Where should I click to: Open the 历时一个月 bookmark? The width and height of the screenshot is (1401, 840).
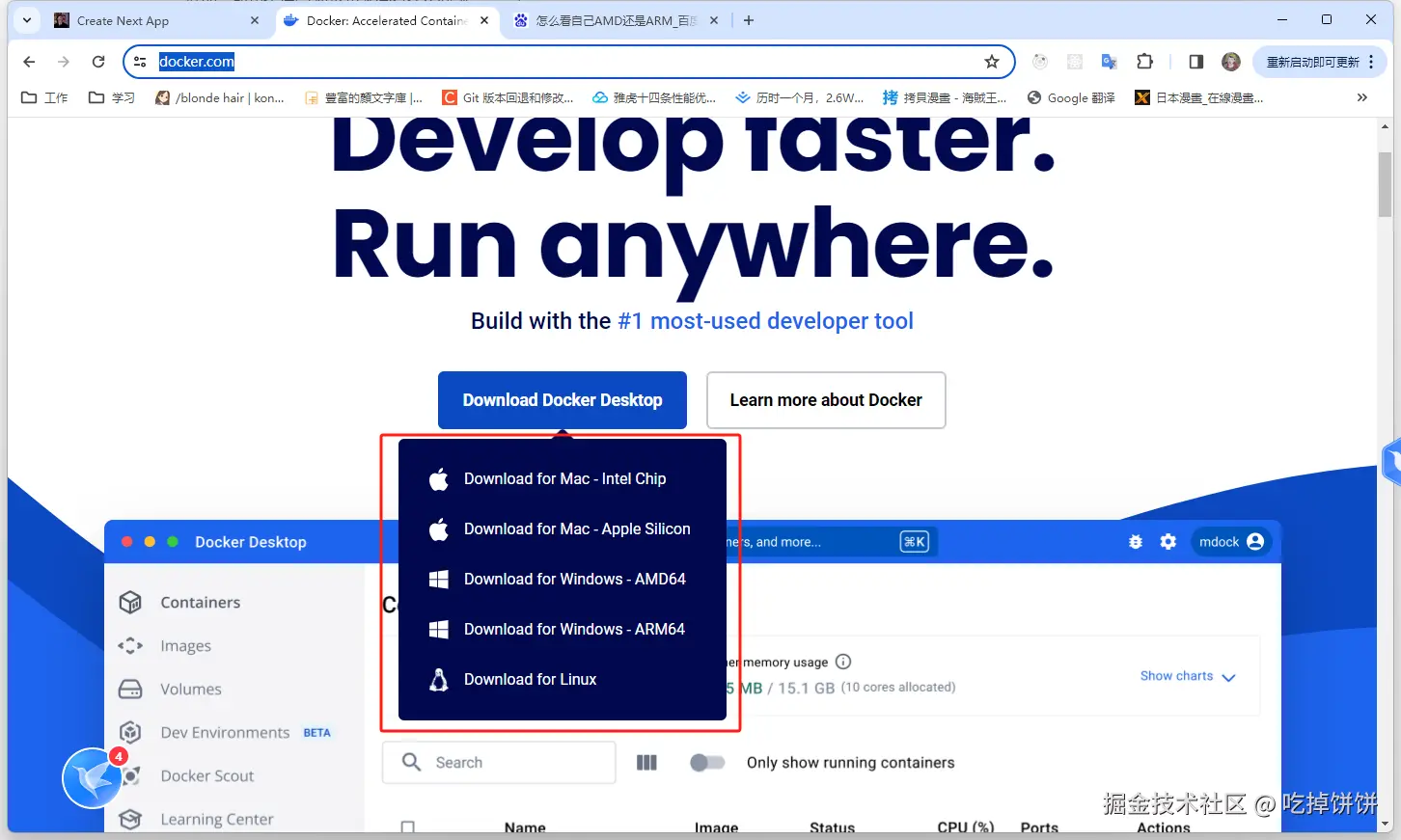coord(800,97)
